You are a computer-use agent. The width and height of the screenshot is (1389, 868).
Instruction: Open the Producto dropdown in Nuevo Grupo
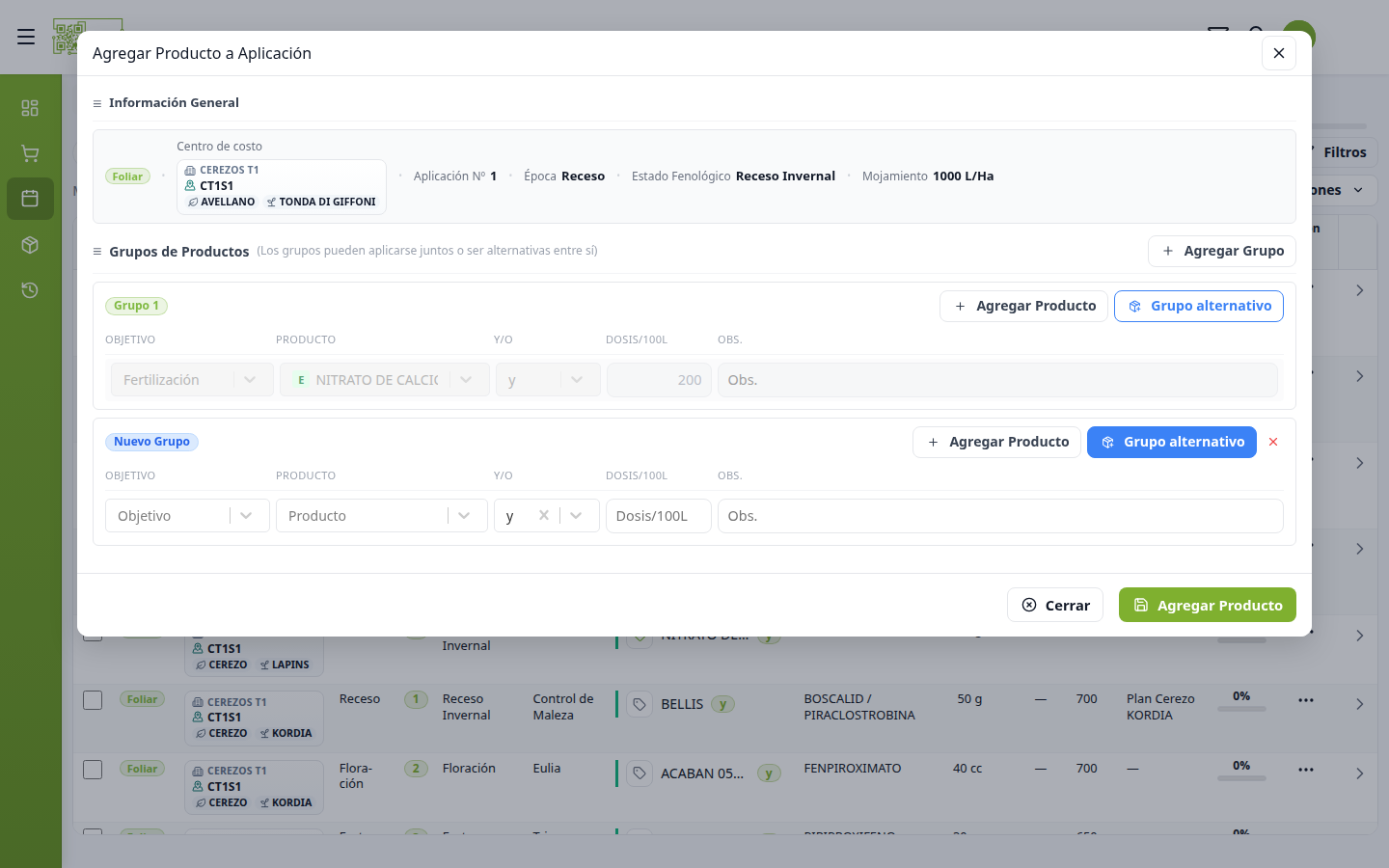(382, 516)
